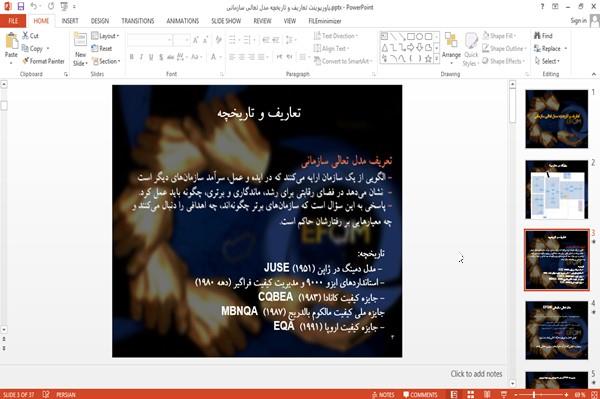600x399 pixels.
Task: Open the Change Case menu
Action: 196,57
